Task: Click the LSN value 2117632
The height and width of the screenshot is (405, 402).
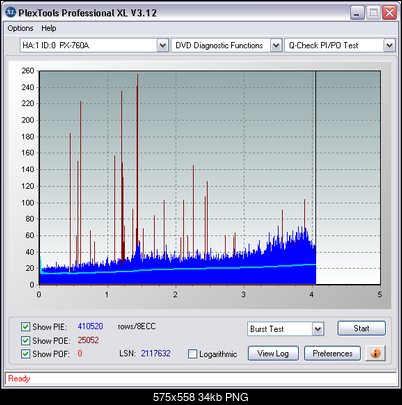Action: tap(155, 353)
